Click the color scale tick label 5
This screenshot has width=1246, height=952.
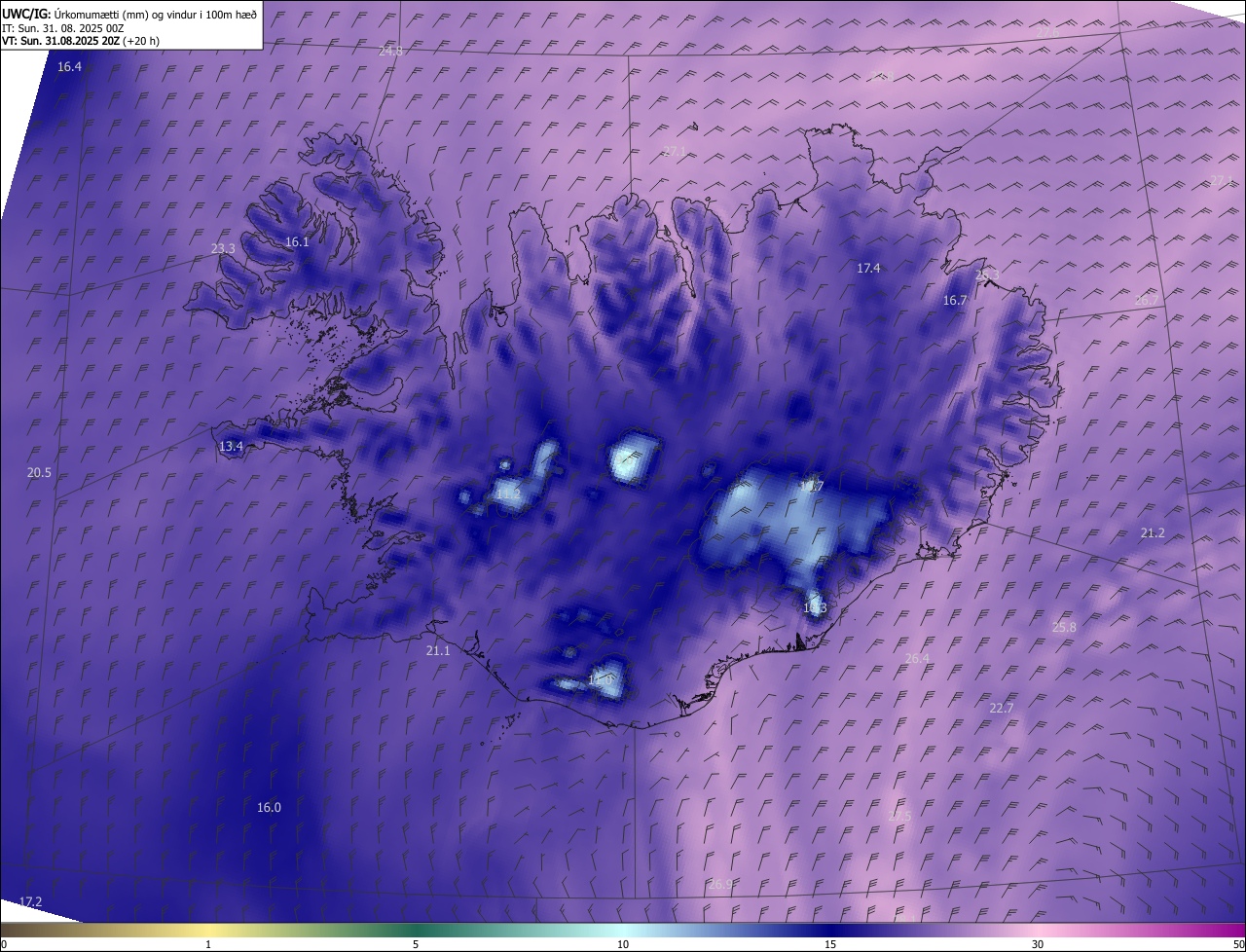tap(416, 944)
